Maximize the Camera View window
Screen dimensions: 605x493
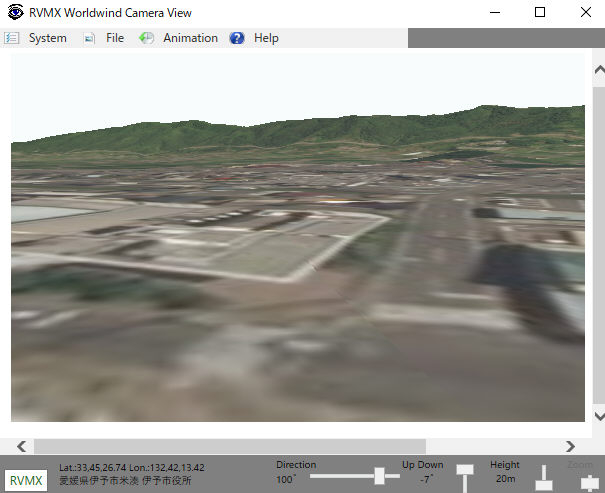540,13
